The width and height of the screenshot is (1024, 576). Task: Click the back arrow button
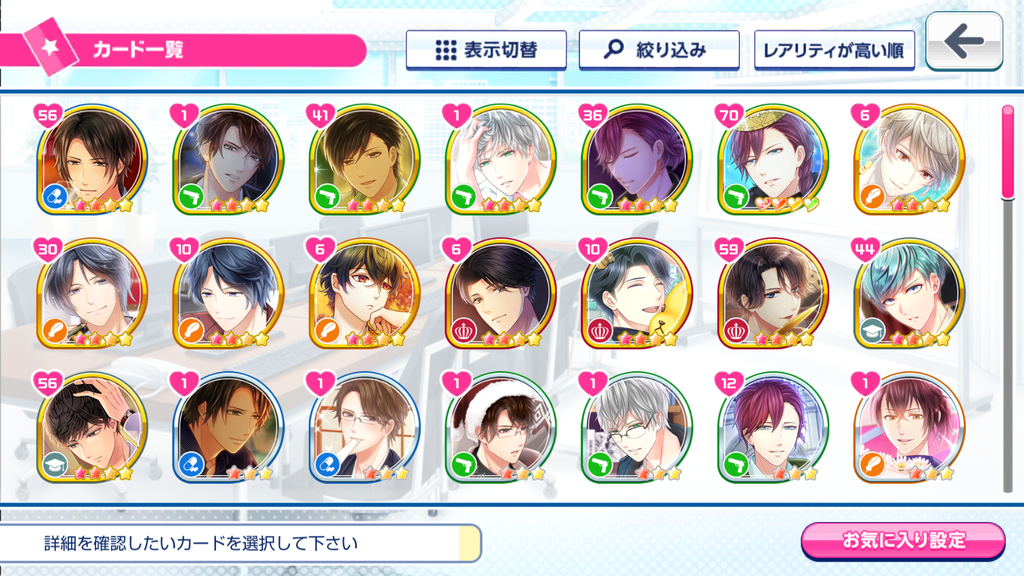pyautogui.click(x=964, y=41)
